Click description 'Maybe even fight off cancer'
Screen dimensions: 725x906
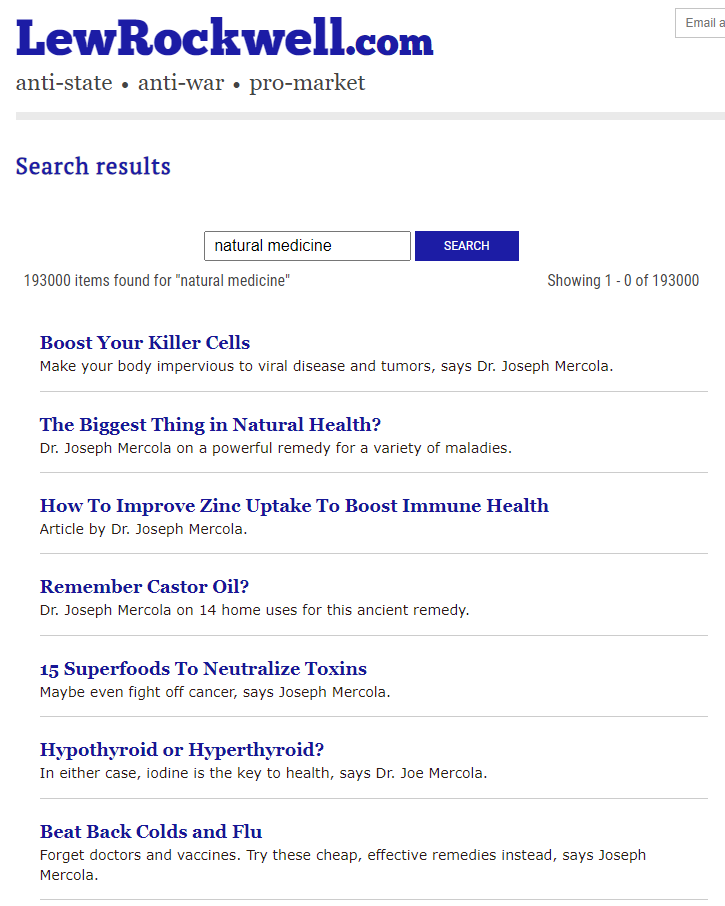(215, 692)
